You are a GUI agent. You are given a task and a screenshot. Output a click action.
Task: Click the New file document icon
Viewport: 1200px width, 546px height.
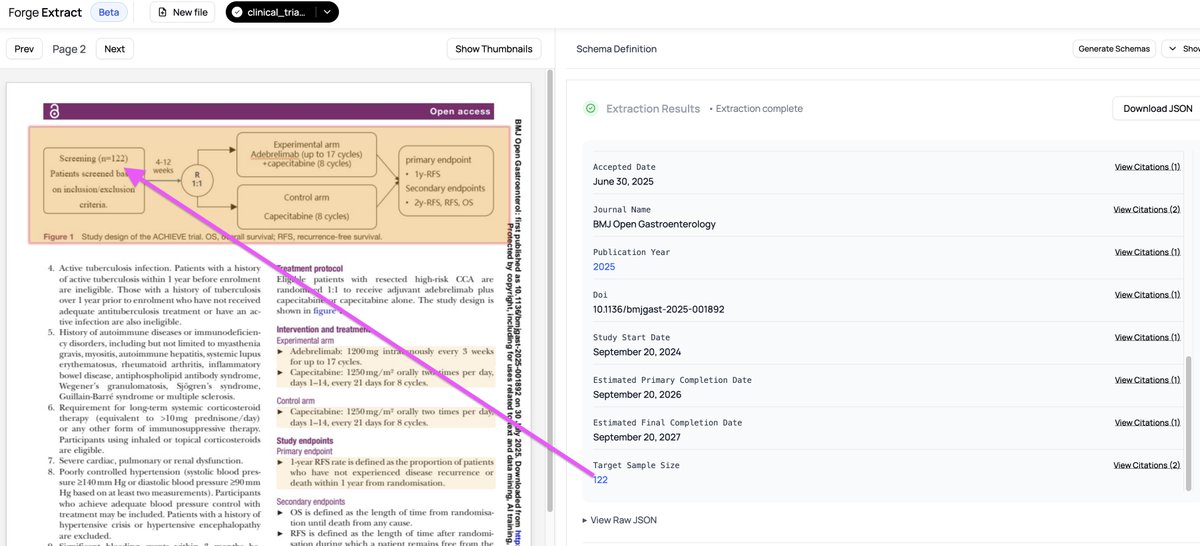click(x=163, y=12)
